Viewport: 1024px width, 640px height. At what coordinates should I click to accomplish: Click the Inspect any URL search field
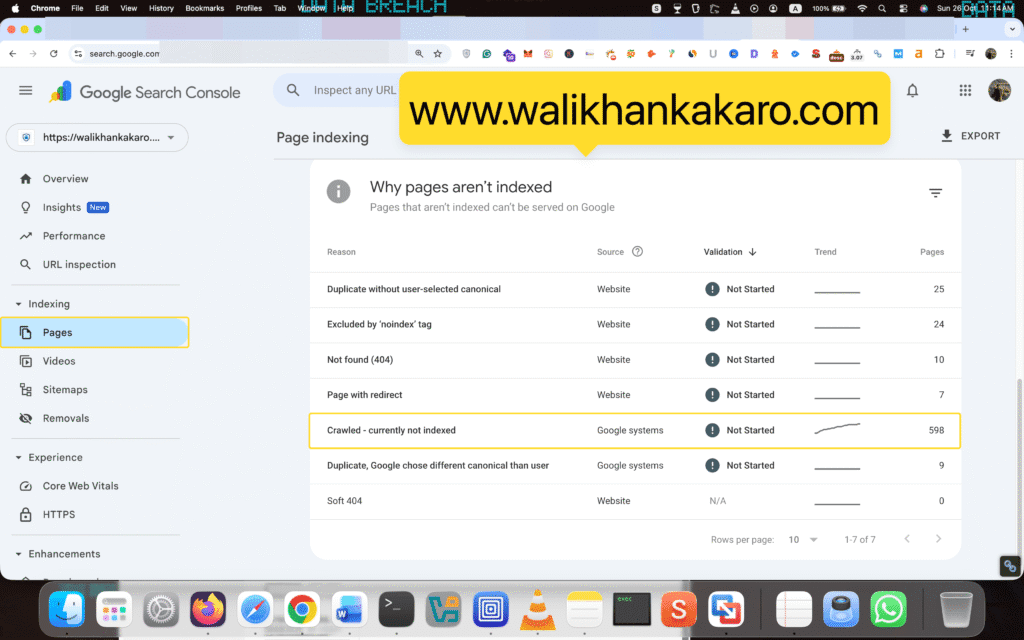355,91
